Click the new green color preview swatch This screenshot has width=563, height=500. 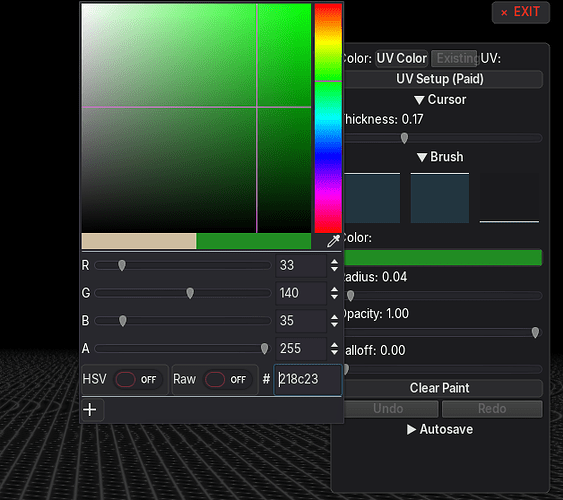click(253, 241)
